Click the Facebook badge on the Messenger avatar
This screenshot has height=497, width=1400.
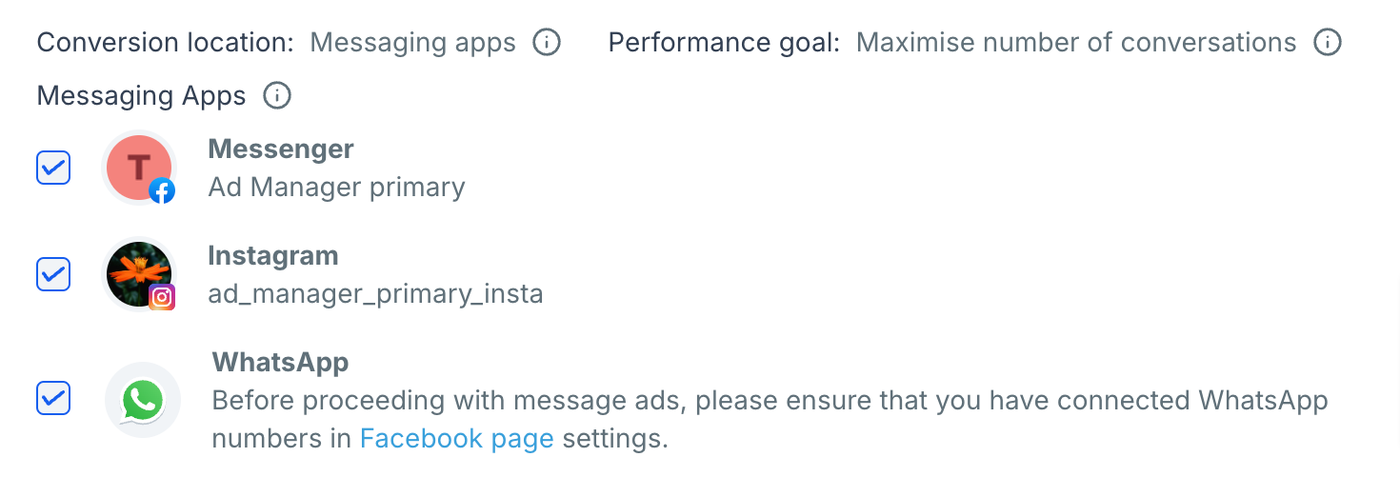(x=162, y=190)
